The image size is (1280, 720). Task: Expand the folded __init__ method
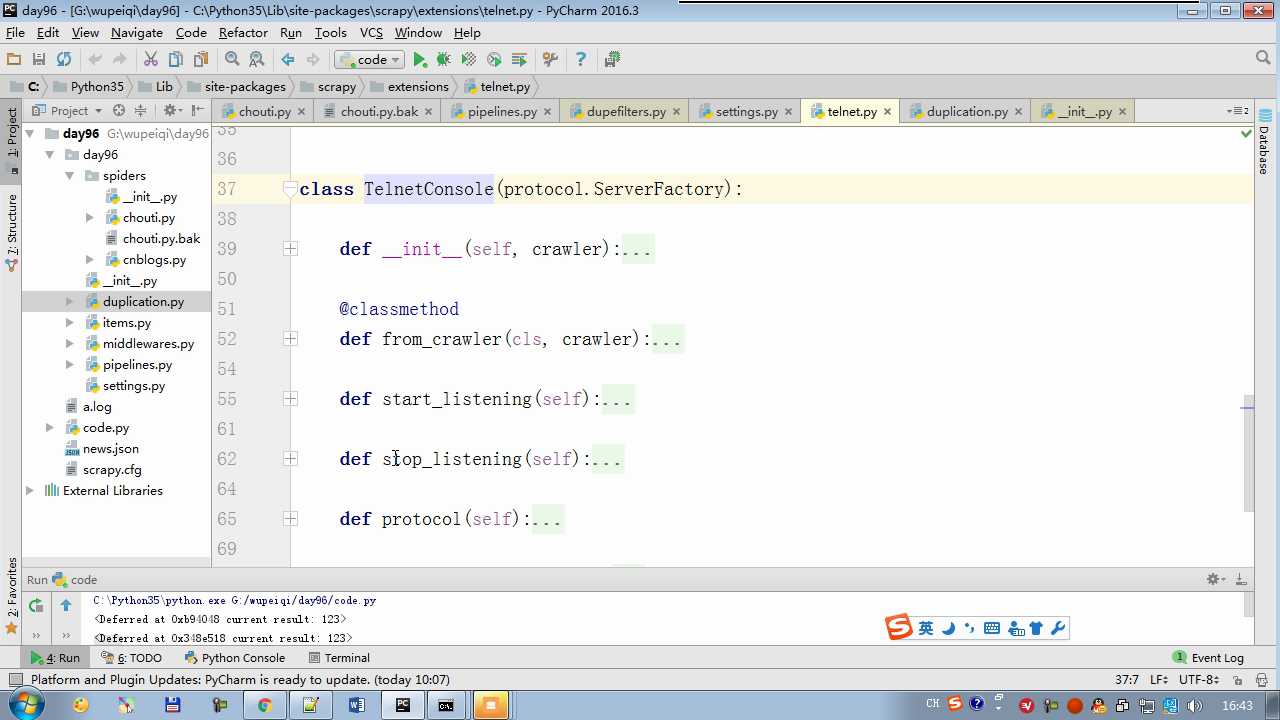coord(290,249)
